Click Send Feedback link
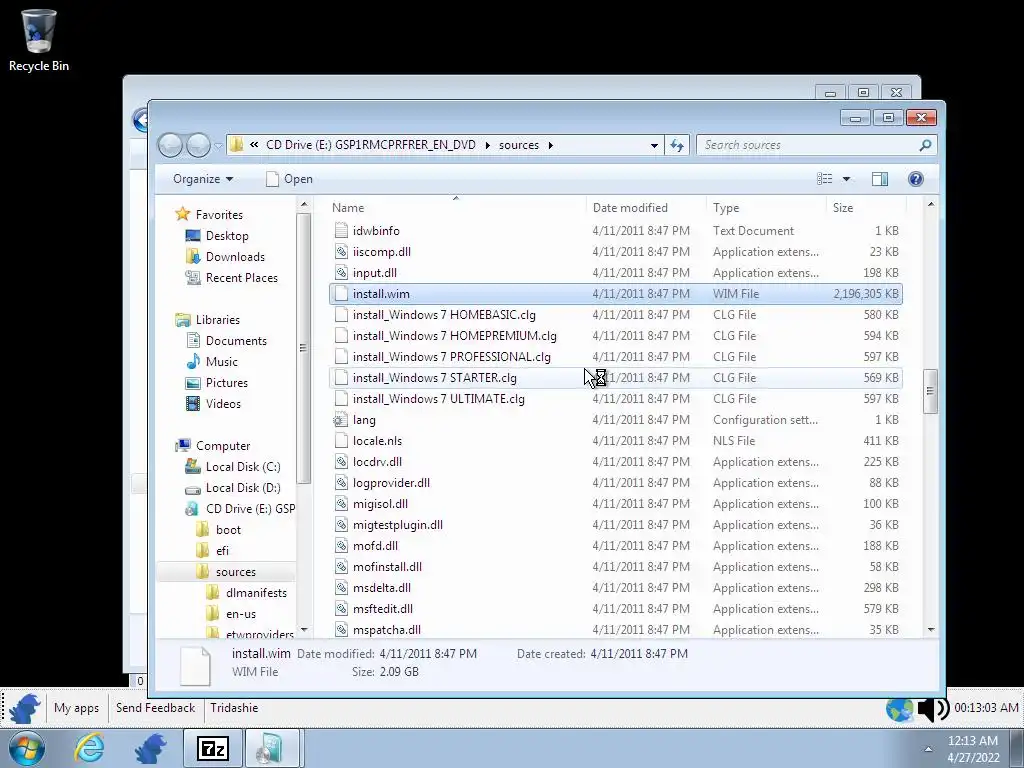Image resolution: width=1024 pixels, height=768 pixels. (x=155, y=708)
